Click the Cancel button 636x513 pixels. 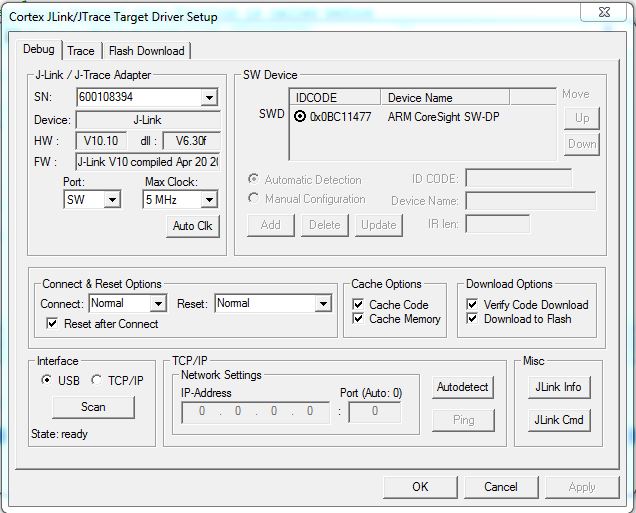pos(501,487)
